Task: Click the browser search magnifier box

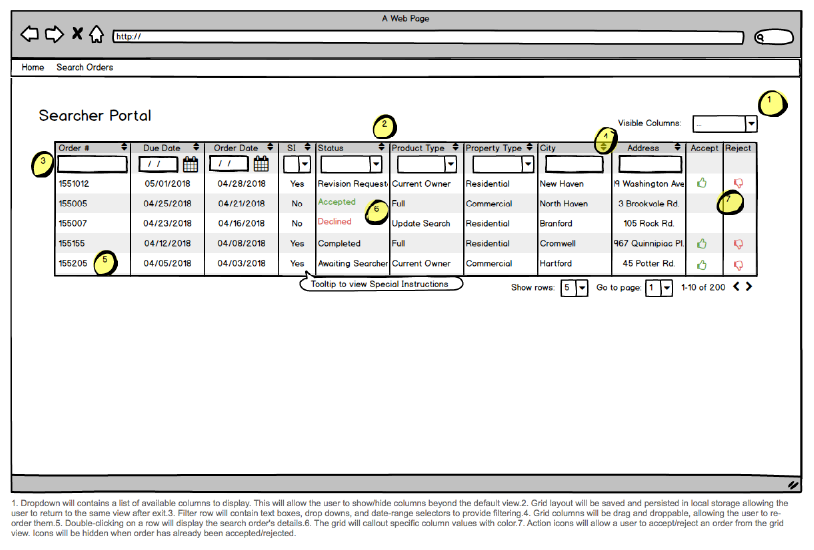Action: pyautogui.click(x=774, y=37)
